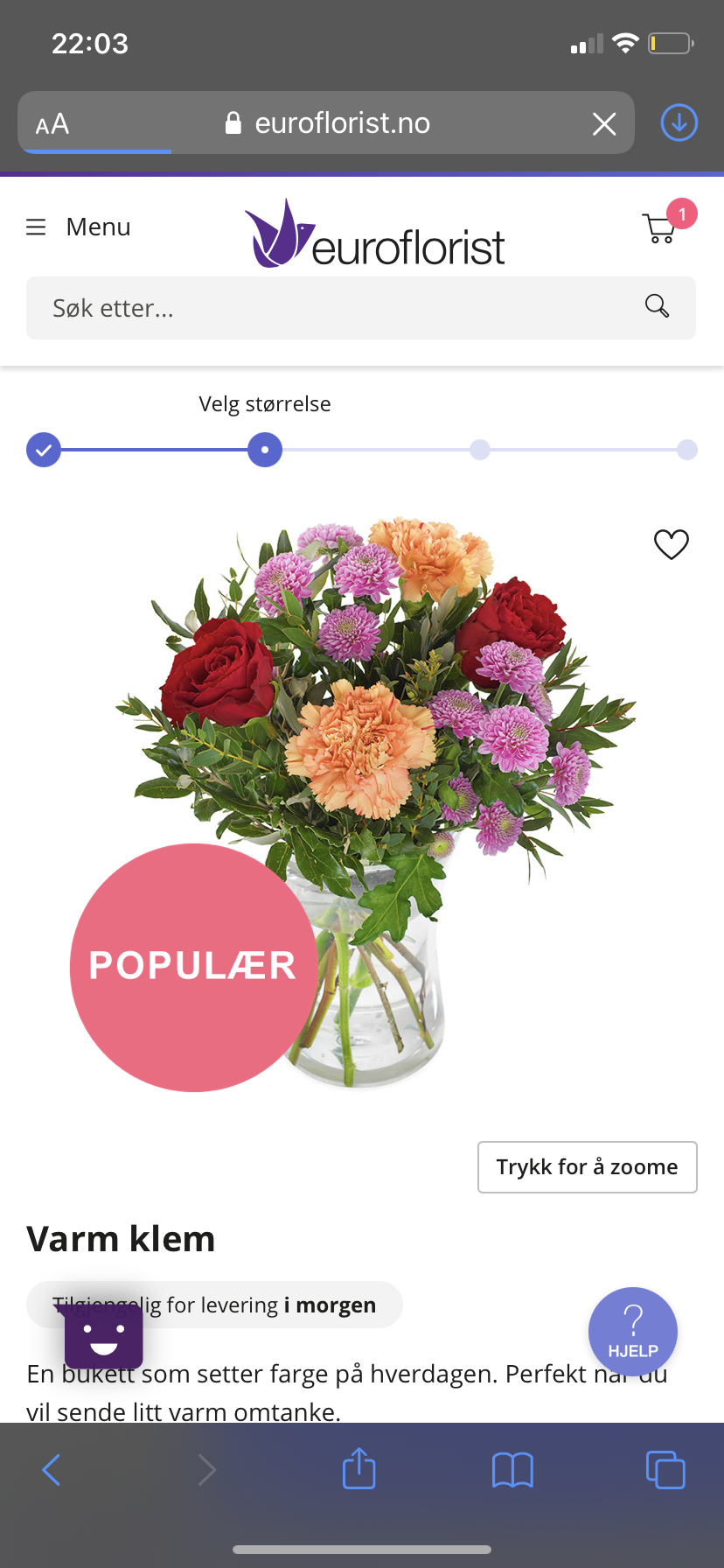Jump to the third progress step
The width and height of the screenshot is (724, 1568).
pos(480,450)
